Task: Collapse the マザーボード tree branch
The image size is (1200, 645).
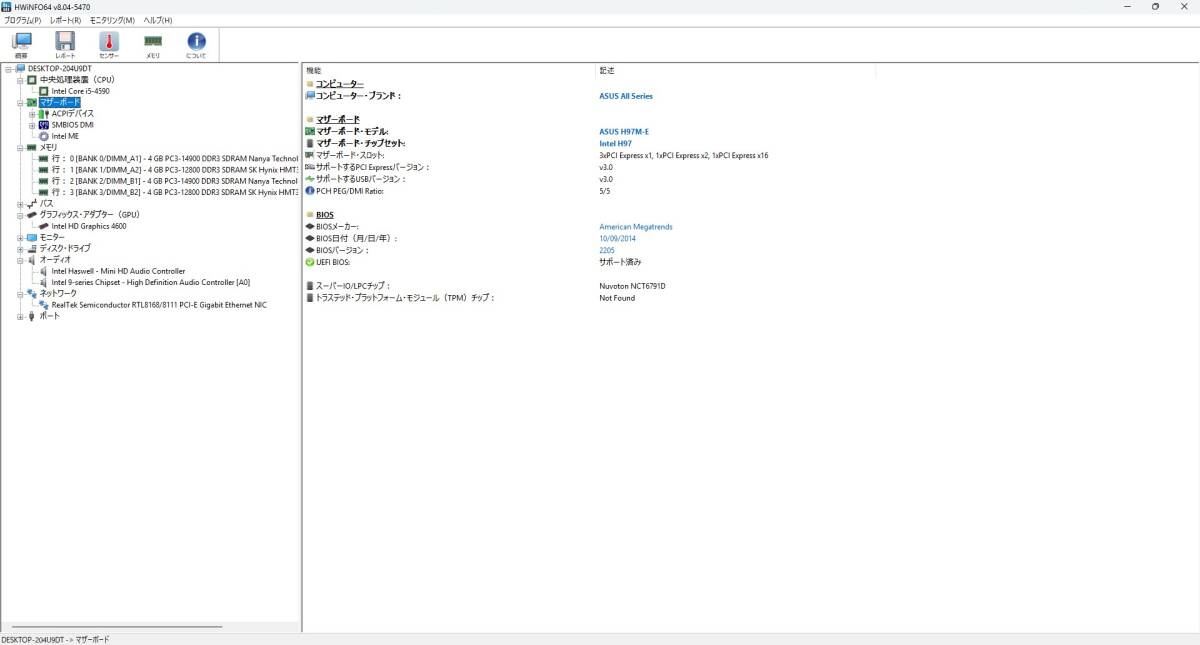Action: [20, 102]
